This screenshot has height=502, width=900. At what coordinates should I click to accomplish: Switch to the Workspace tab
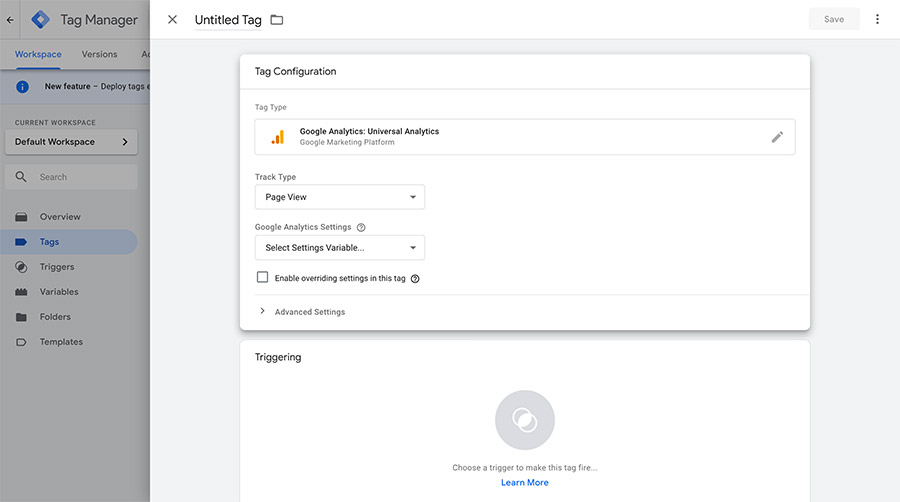click(38, 54)
